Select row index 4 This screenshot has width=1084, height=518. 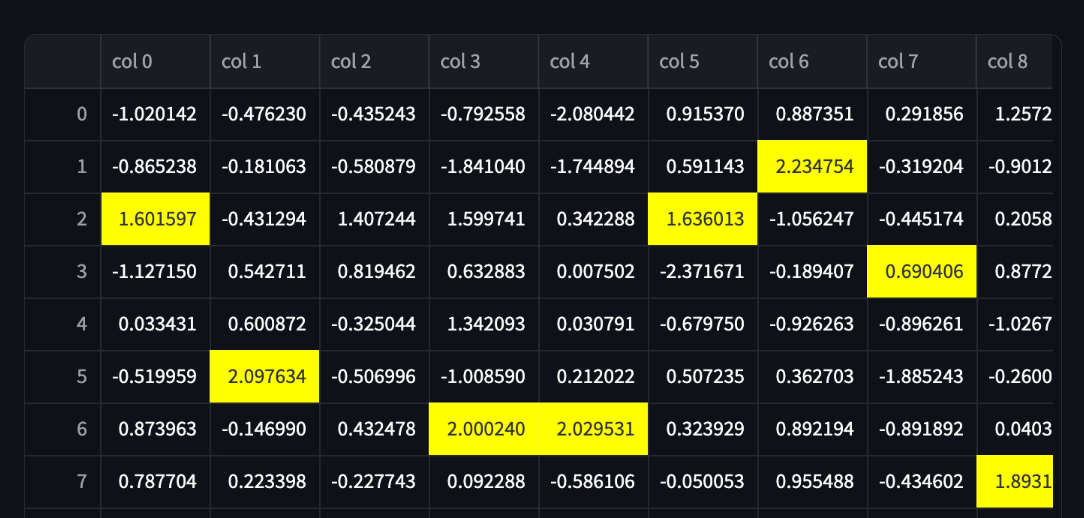click(63, 324)
